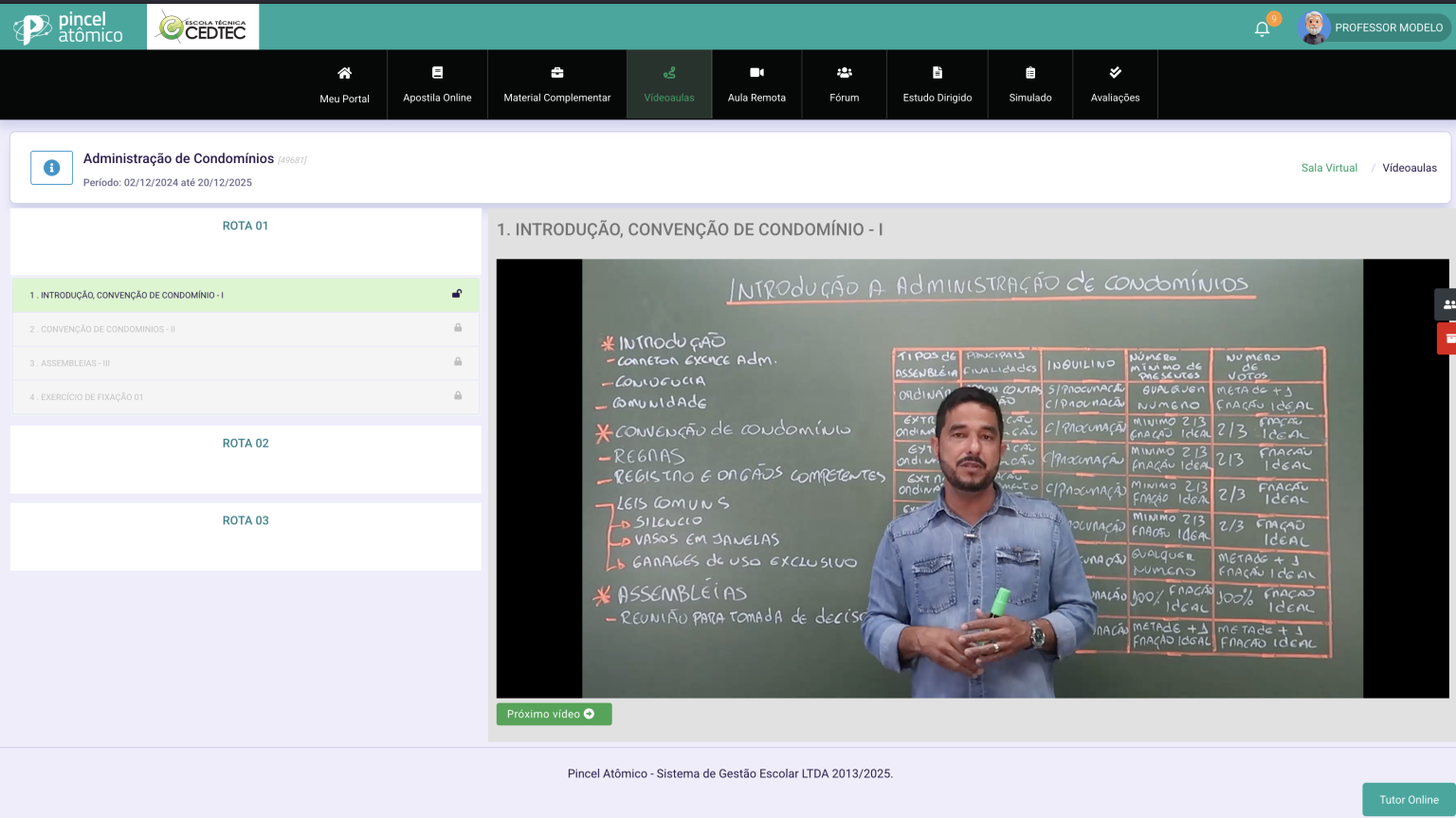Screen dimensions: 1456x818
Task: Click padlock on Convenção de Condomínios II
Action: click(x=458, y=328)
